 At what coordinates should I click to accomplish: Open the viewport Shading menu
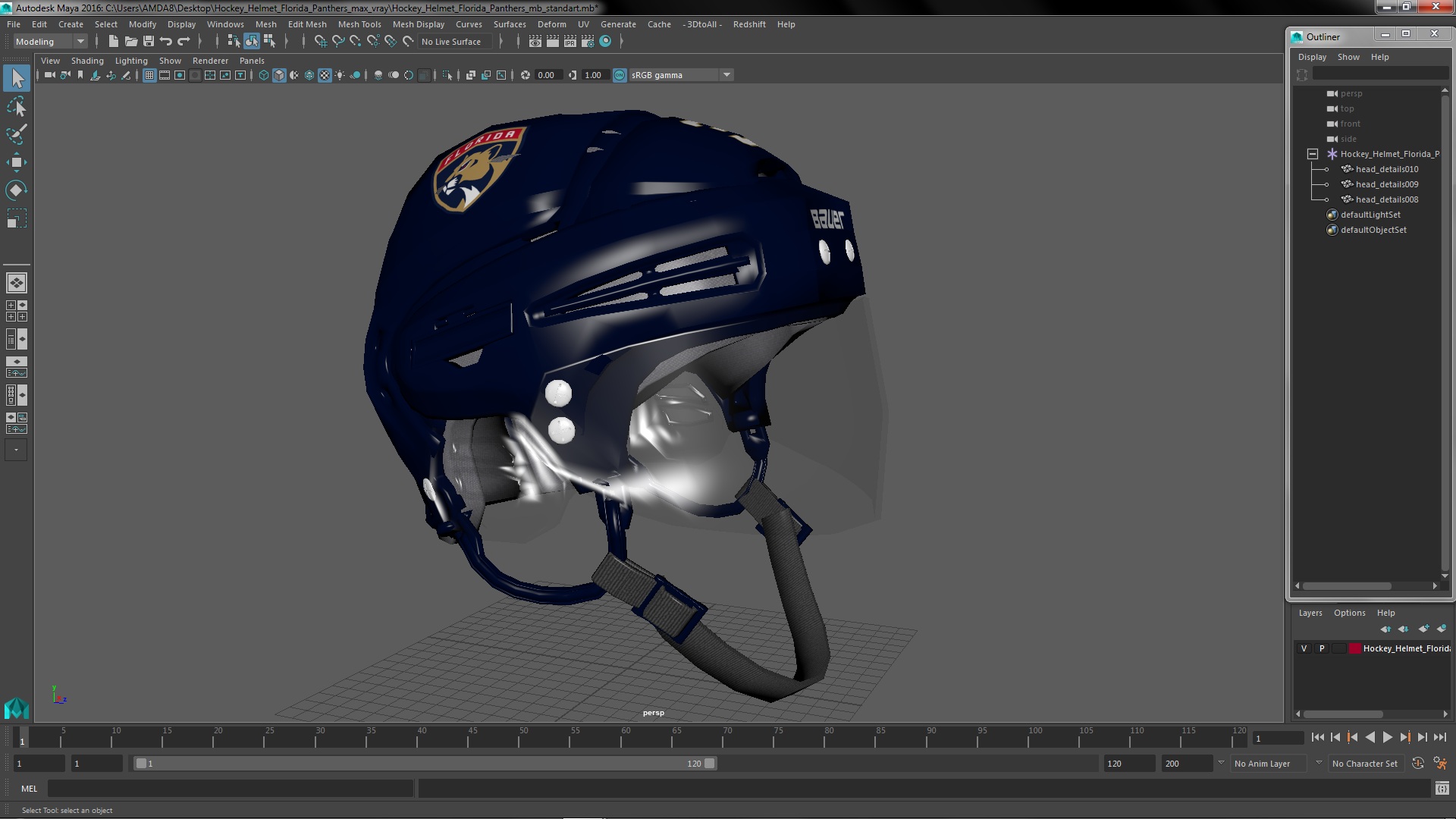(x=87, y=61)
